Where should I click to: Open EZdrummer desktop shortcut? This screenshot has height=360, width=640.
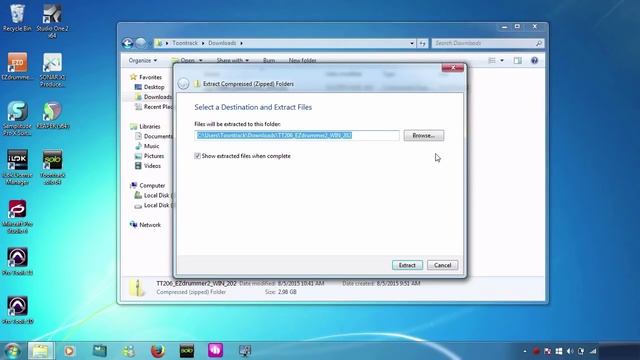pyautogui.click(x=17, y=65)
